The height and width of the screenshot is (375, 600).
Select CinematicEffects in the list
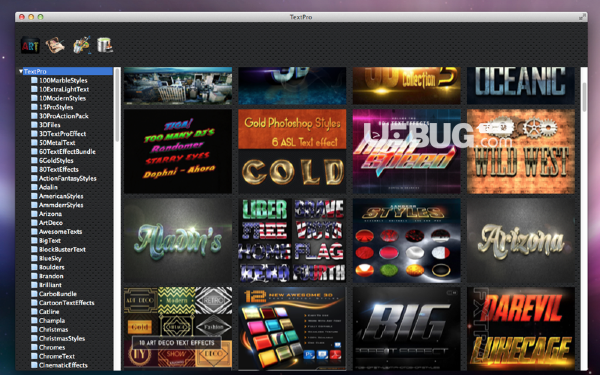[63, 365]
